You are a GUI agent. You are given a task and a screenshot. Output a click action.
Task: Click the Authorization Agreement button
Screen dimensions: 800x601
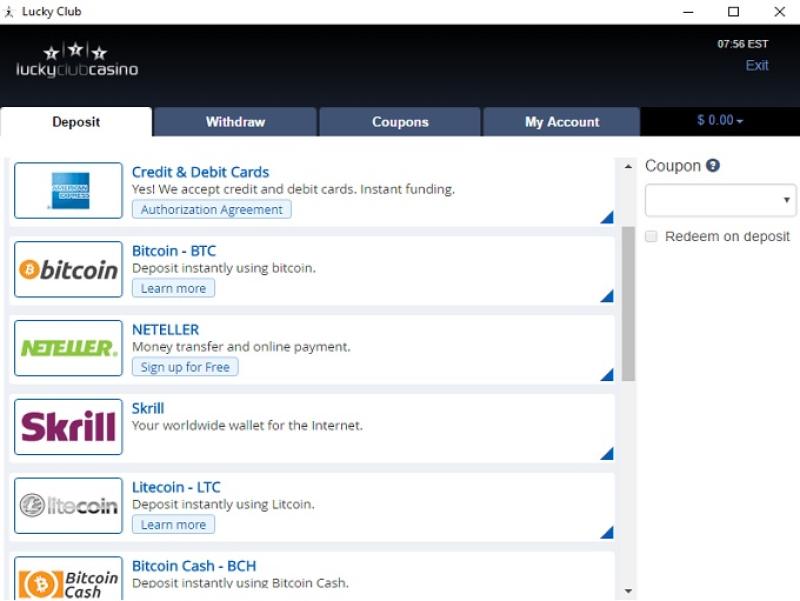click(212, 210)
